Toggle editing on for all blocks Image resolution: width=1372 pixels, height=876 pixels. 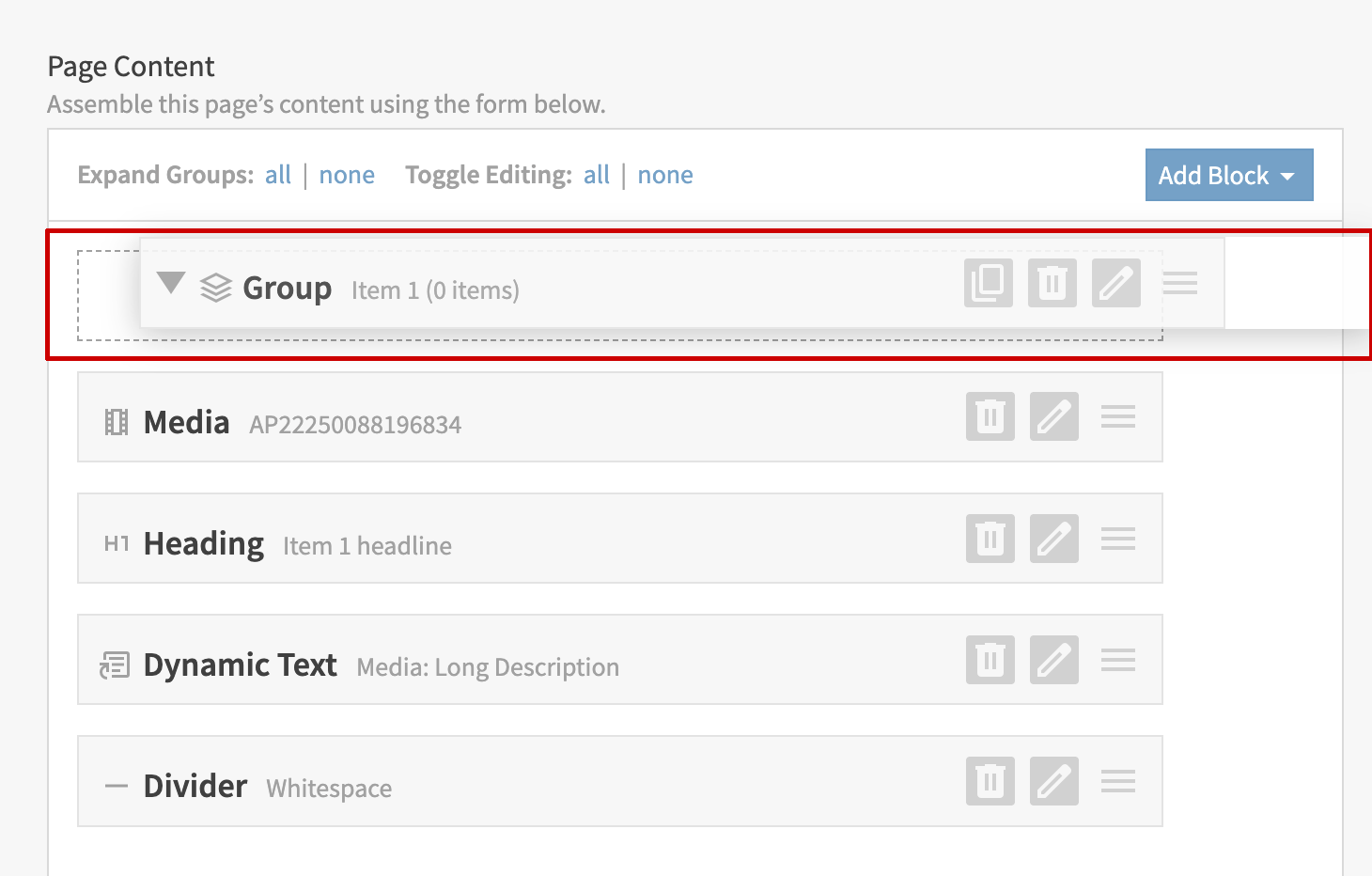click(x=596, y=176)
